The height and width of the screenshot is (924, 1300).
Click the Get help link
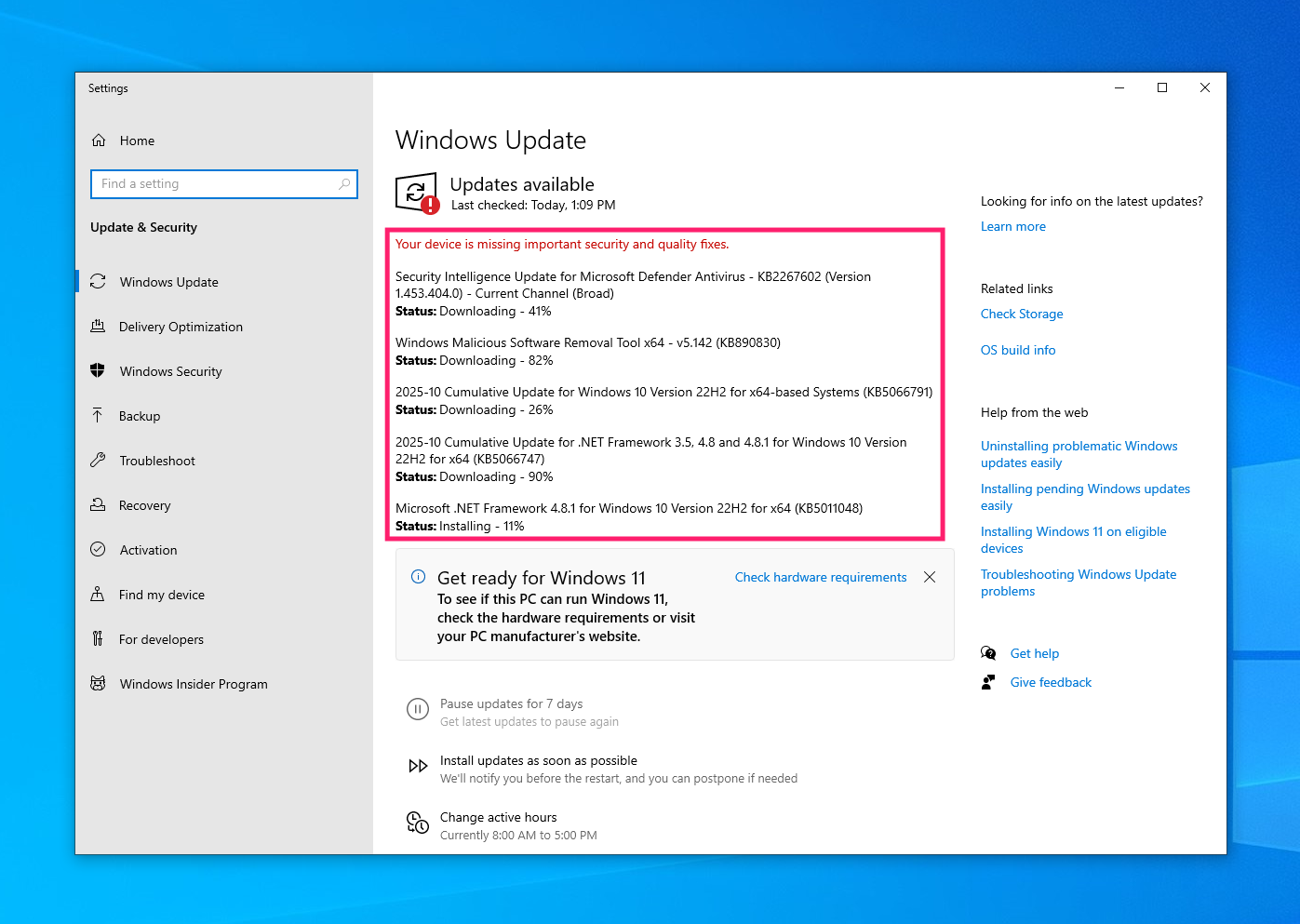tap(1035, 653)
